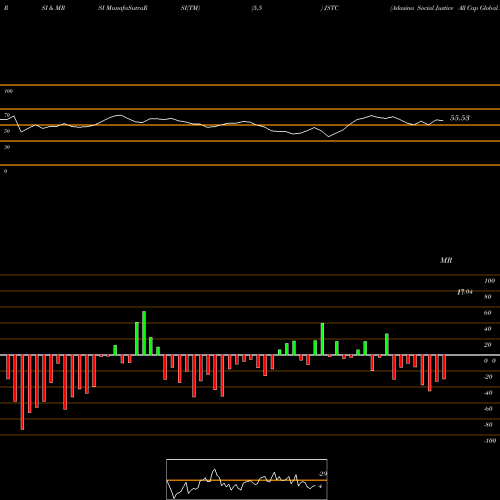Image resolution: width=500 pixels, height=500 pixels.
Task: Click the 100 label on RSI axis
Action: pos(8,91)
